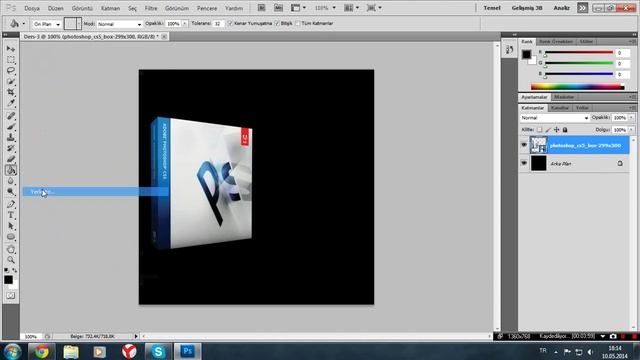Viewport: 640px width, 360px height.
Task: Open Skype from the taskbar
Action: pyautogui.click(x=158, y=351)
